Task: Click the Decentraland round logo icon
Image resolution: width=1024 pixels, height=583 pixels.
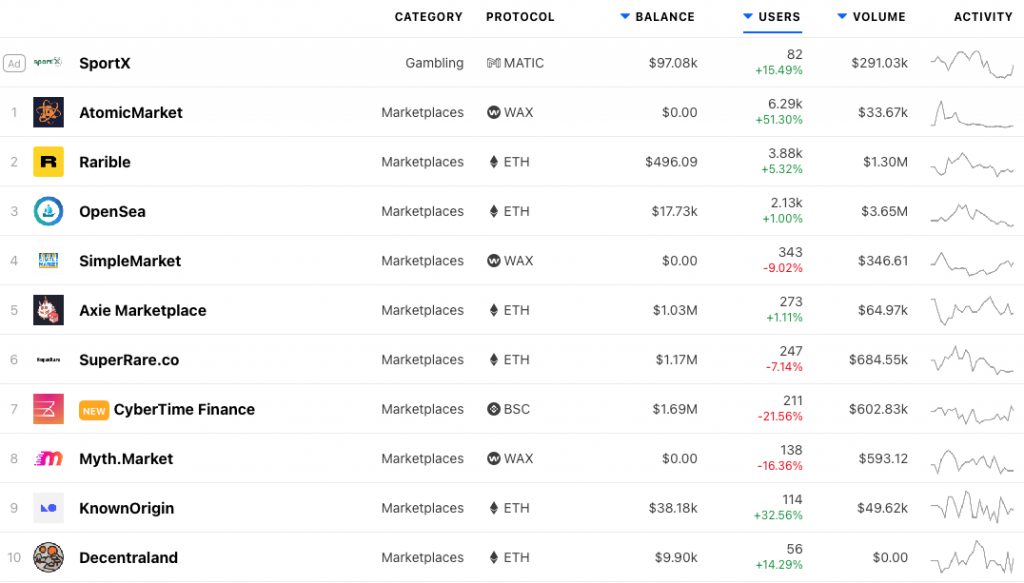Action: click(48, 558)
